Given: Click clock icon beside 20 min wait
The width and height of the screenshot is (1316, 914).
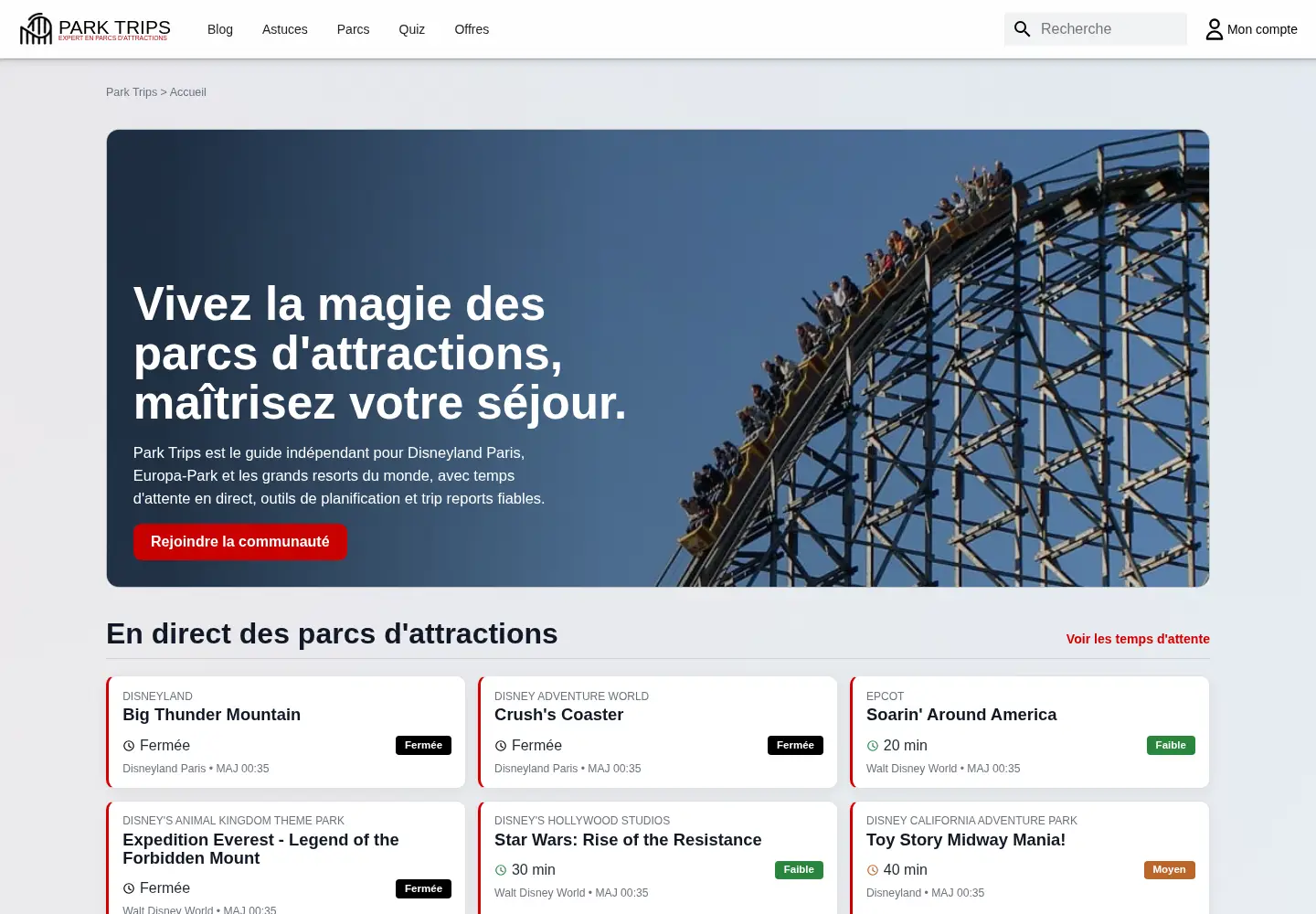Looking at the screenshot, I should pos(873,746).
